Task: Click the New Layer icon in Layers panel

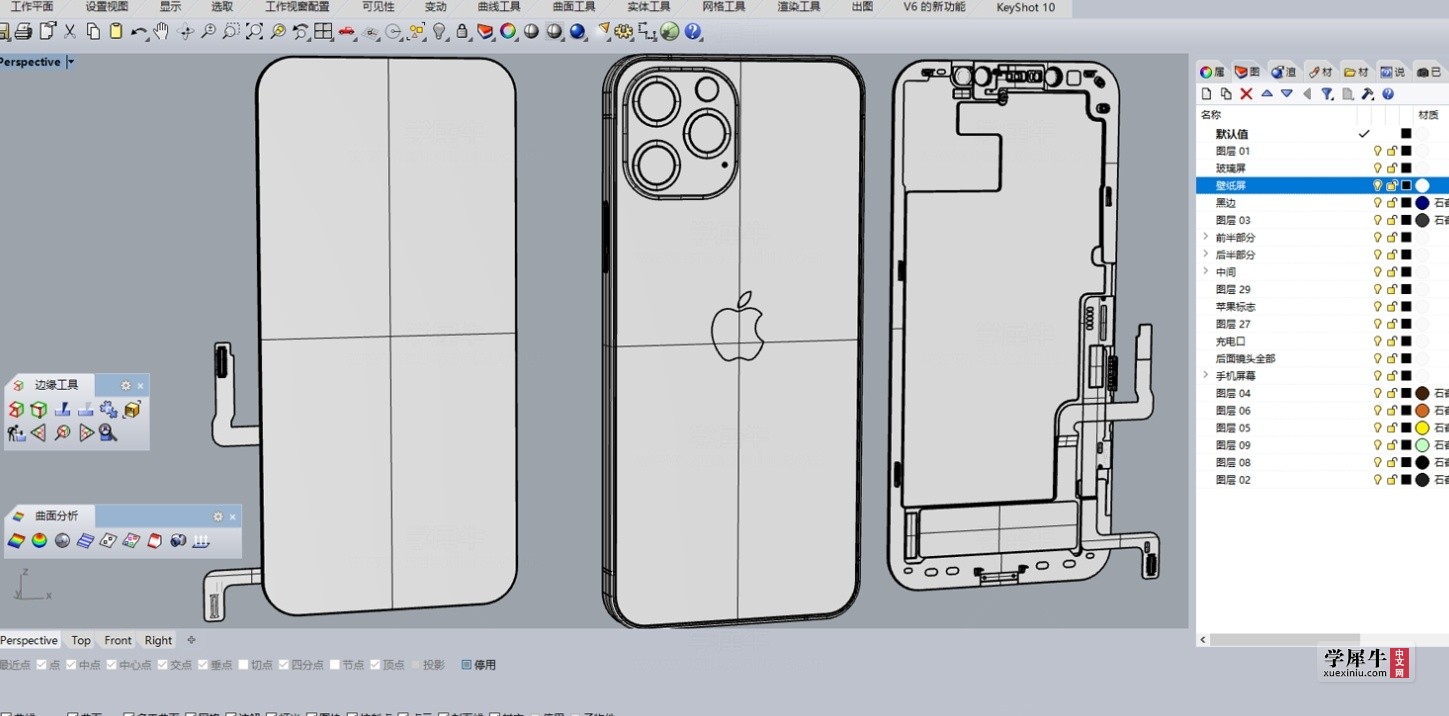Action: (1206, 94)
